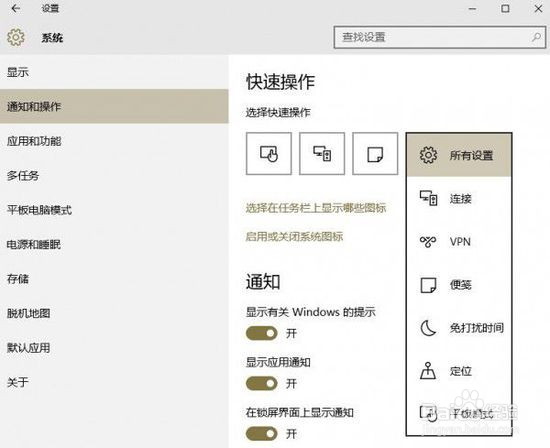This screenshot has height=448, width=550.
Task: Focus the 查找设置 search field
Action: pos(440,37)
